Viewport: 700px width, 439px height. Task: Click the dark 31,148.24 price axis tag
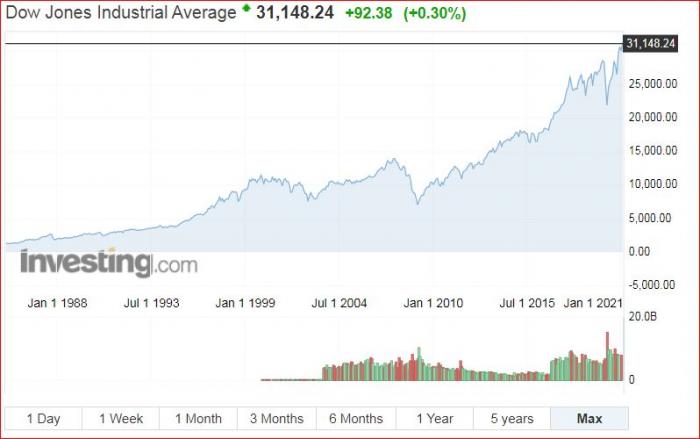pos(652,43)
